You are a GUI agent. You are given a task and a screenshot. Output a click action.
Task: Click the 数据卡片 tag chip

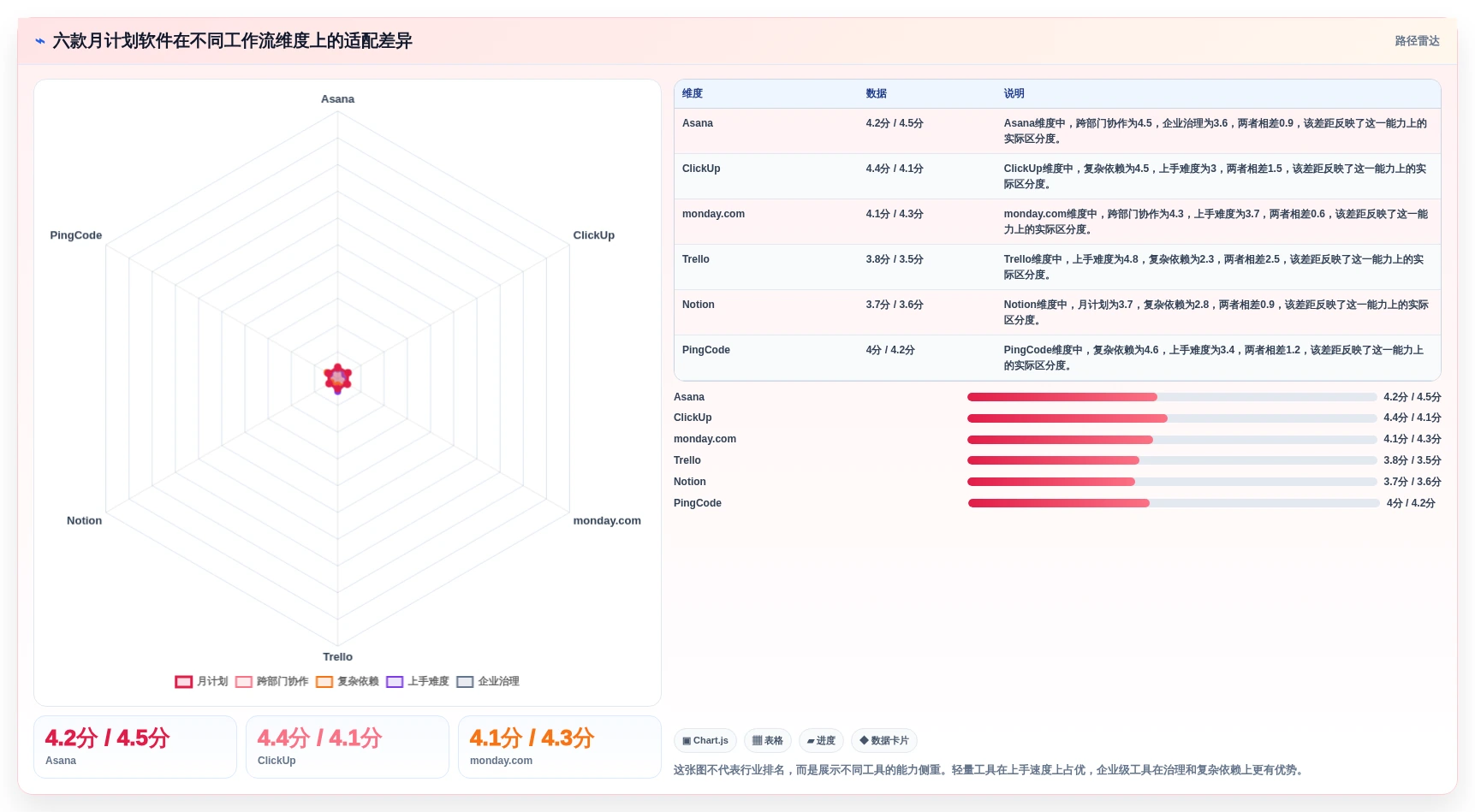(884, 741)
